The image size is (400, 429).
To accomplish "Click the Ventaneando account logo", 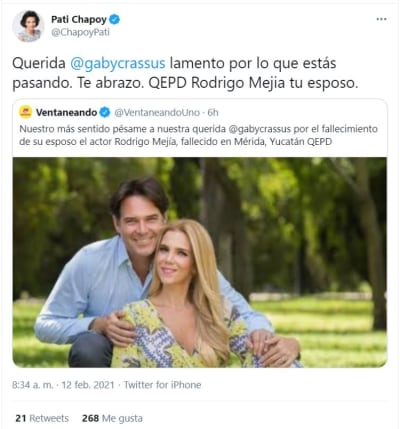I will [x=26, y=112].
